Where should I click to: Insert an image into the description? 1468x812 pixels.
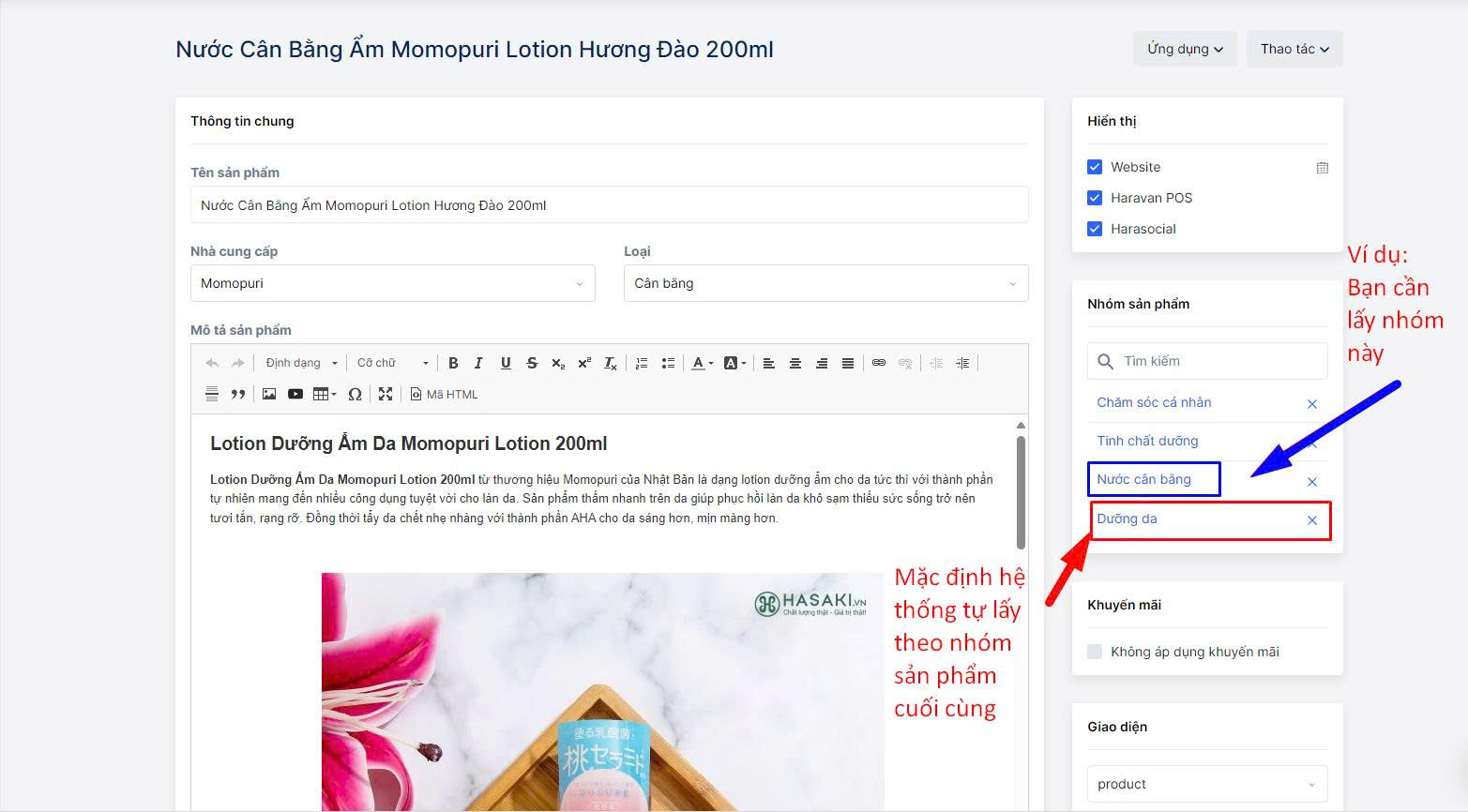(269, 395)
